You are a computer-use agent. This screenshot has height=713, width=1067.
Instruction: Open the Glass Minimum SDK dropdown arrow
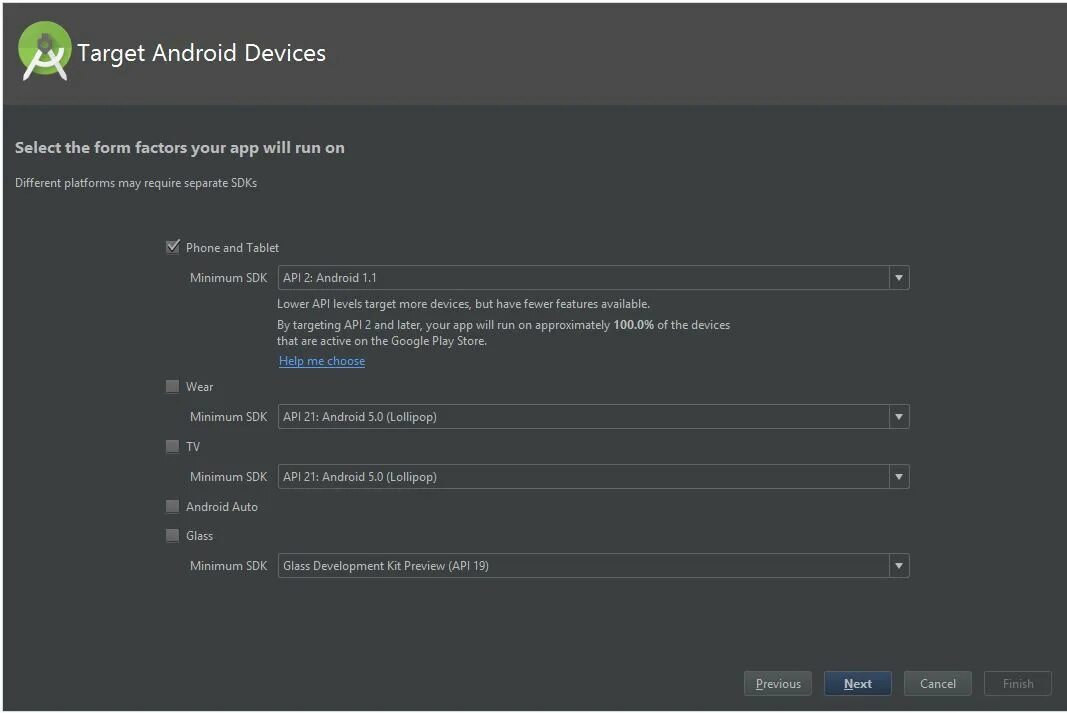(899, 565)
